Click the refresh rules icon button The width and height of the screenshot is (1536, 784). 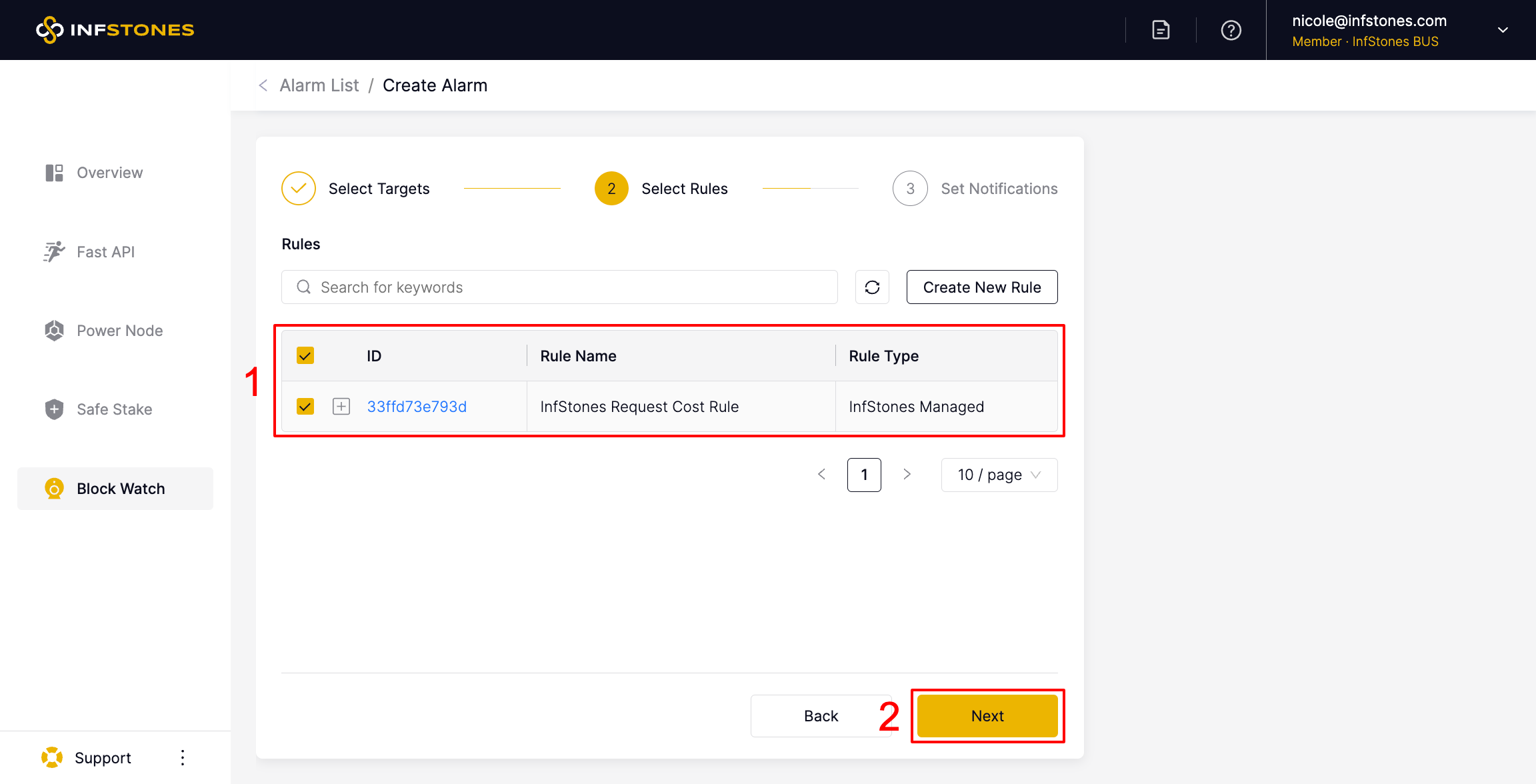point(872,287)
